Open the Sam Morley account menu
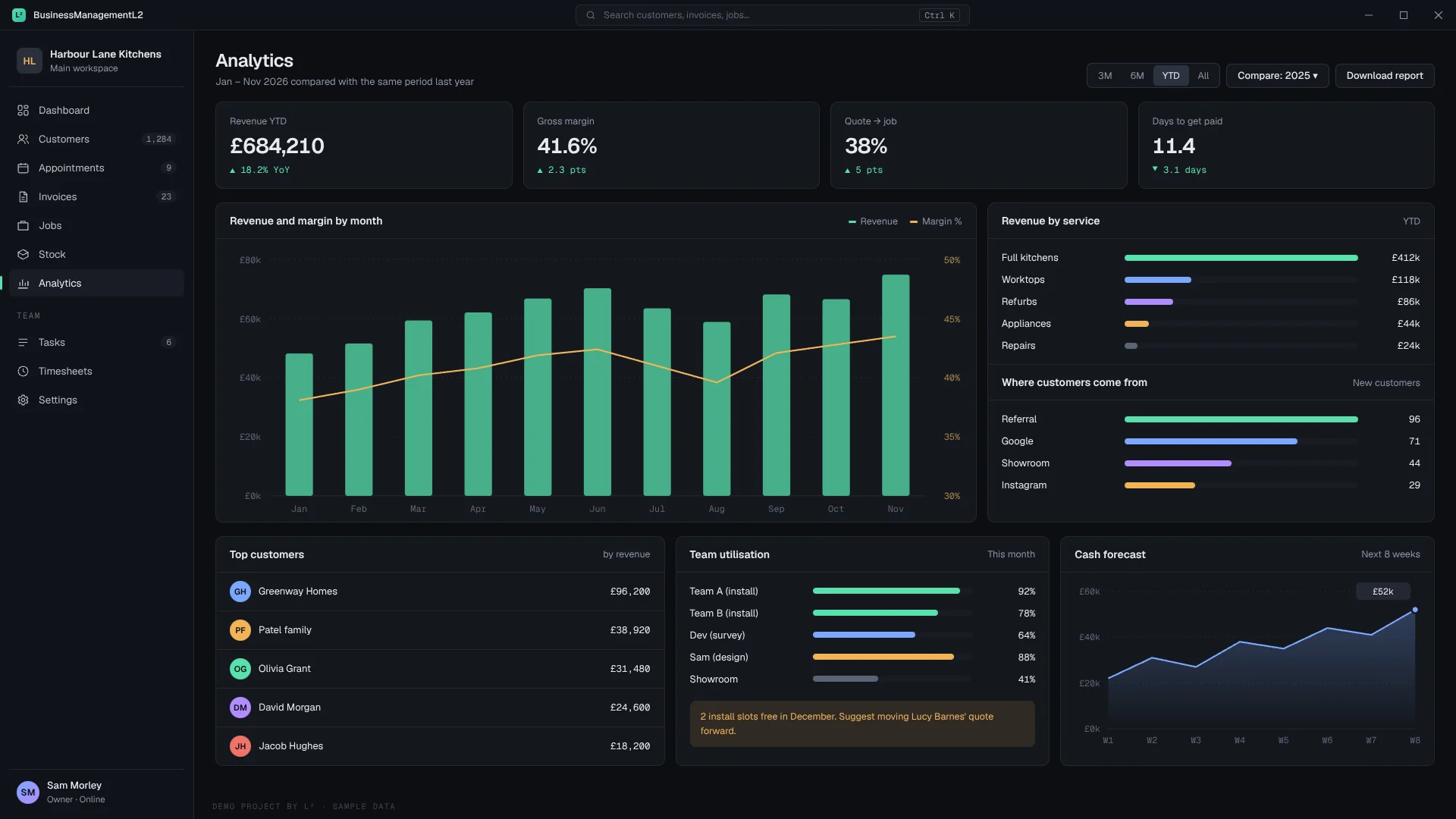This screenshot has height=819, width=1456. 97,792
